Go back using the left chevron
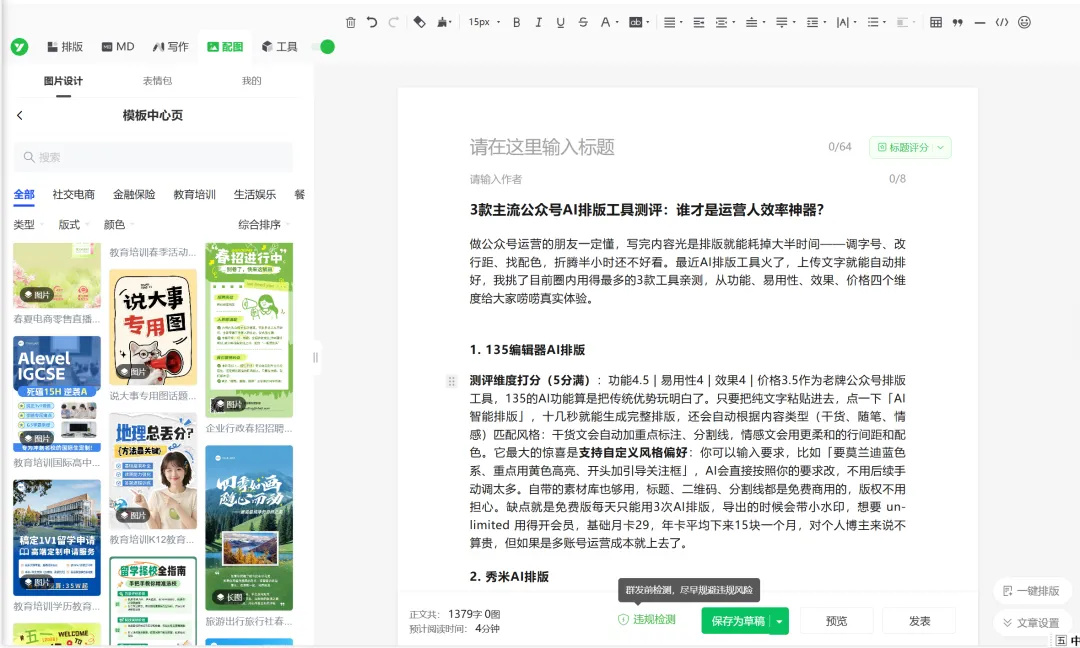This screenshot has width=1080, height=648. click(x=20, y=115)
